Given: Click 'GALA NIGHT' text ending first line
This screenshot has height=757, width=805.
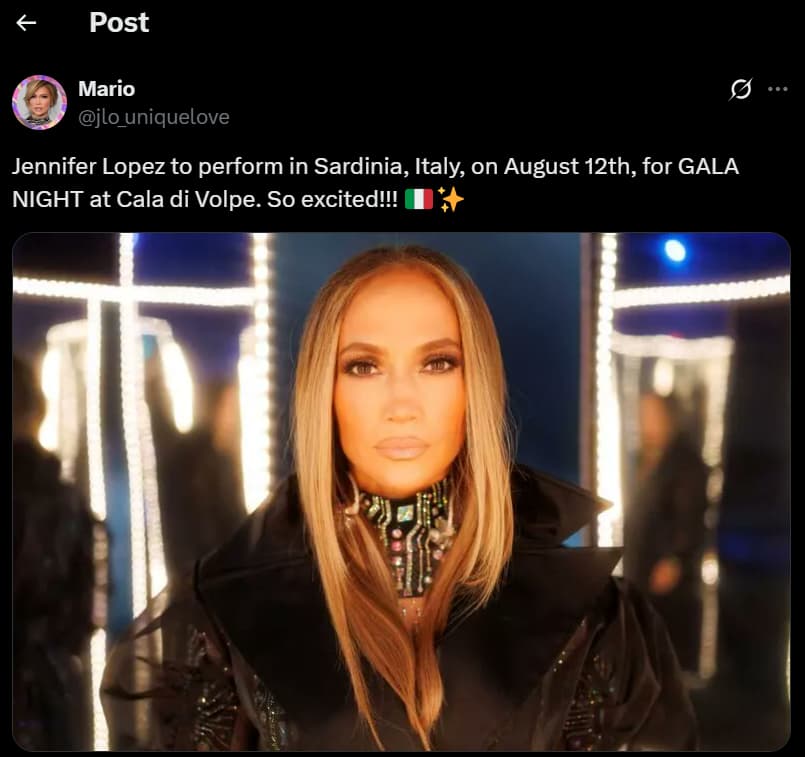Looking at the screenshot, I should [x=708, y=166].
